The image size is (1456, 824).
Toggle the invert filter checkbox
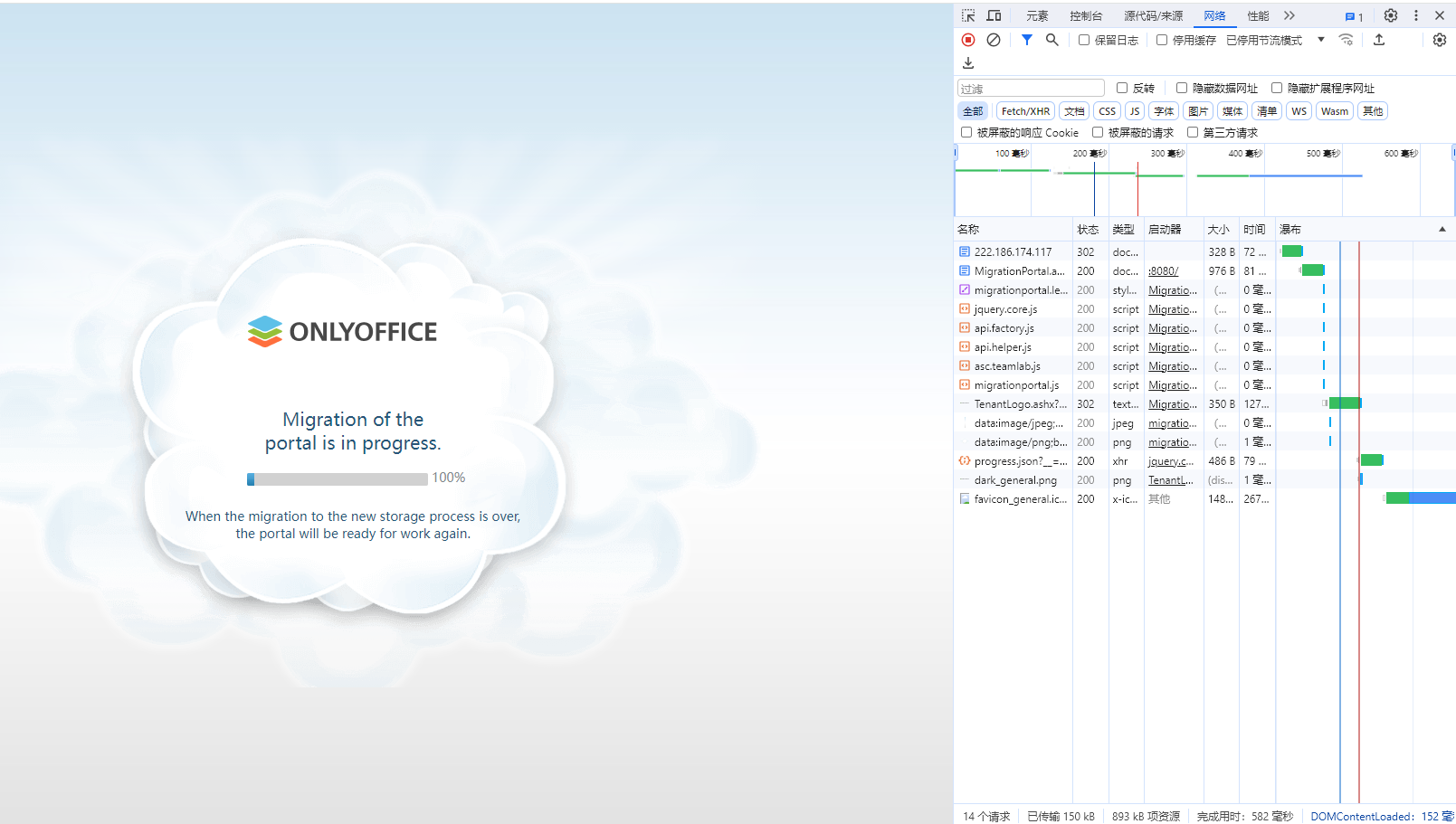tap(1122, 88)
